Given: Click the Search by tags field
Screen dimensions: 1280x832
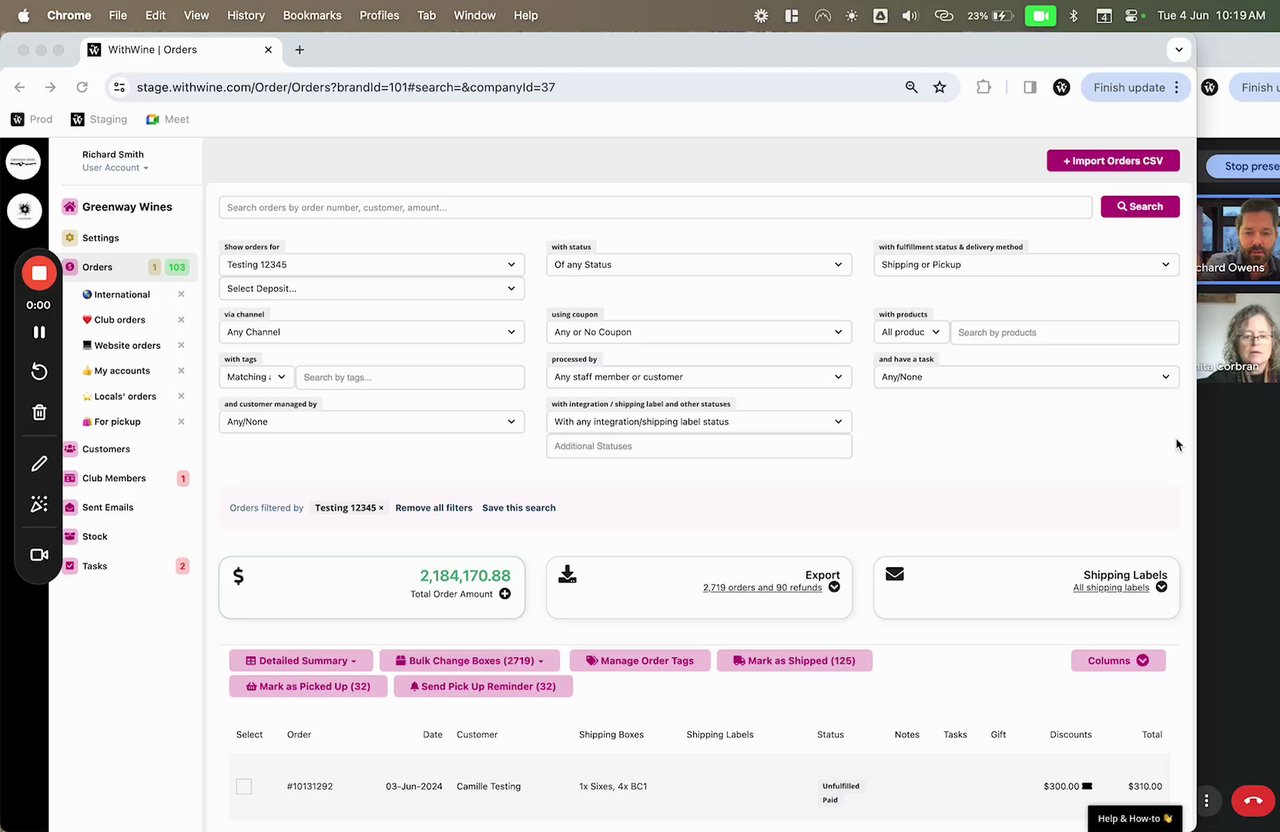Looking at the screenshot, I should pyautogui.click(x=410, y=378).
